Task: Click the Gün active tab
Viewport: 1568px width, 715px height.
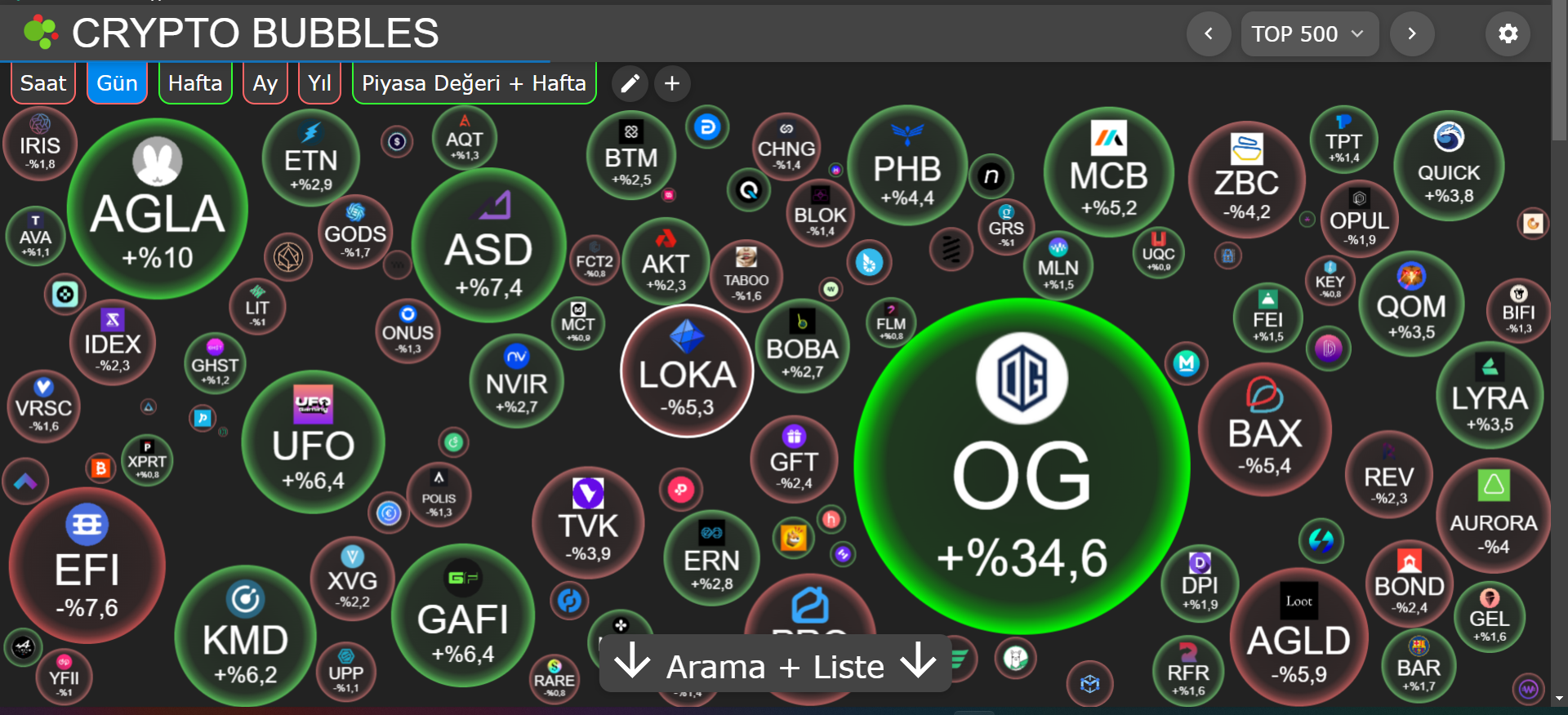Action: [x=117, y=83]
